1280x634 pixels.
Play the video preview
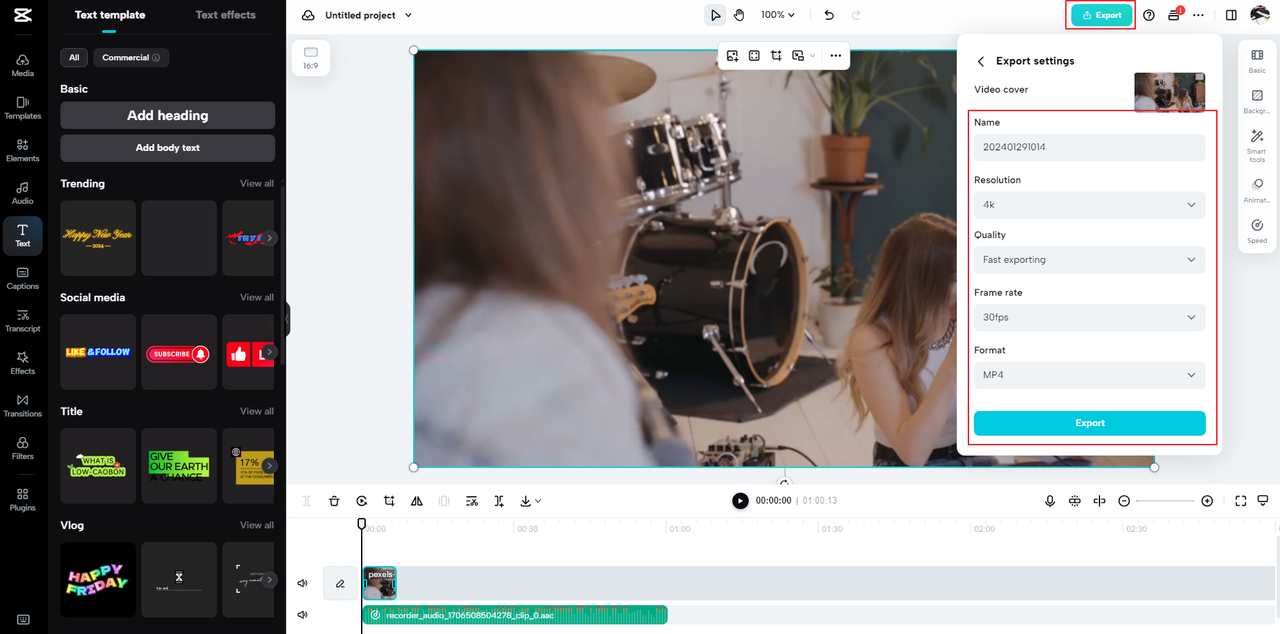point(740,501)
